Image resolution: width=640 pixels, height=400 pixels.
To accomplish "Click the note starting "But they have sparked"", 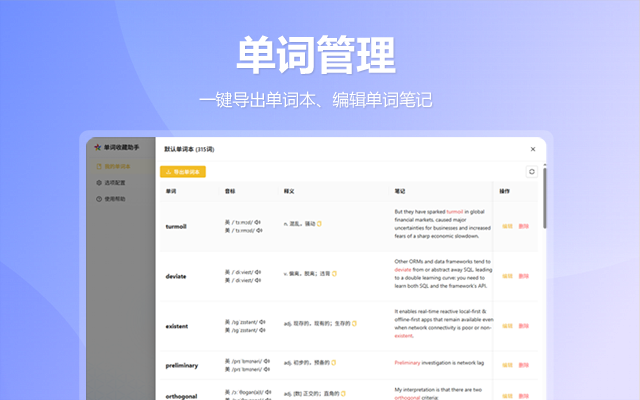I will [442, 224].
